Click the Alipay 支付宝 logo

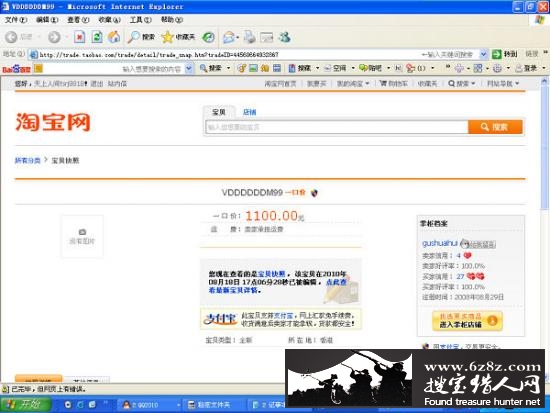[220, 319]
